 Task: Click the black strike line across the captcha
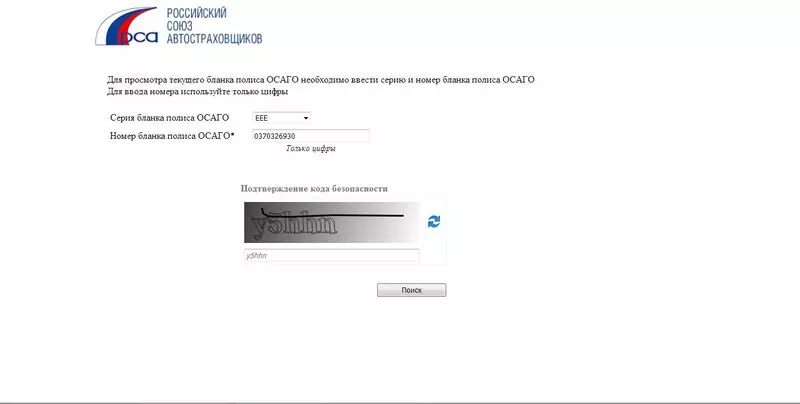pyautogui.click(x=334, y=215)
